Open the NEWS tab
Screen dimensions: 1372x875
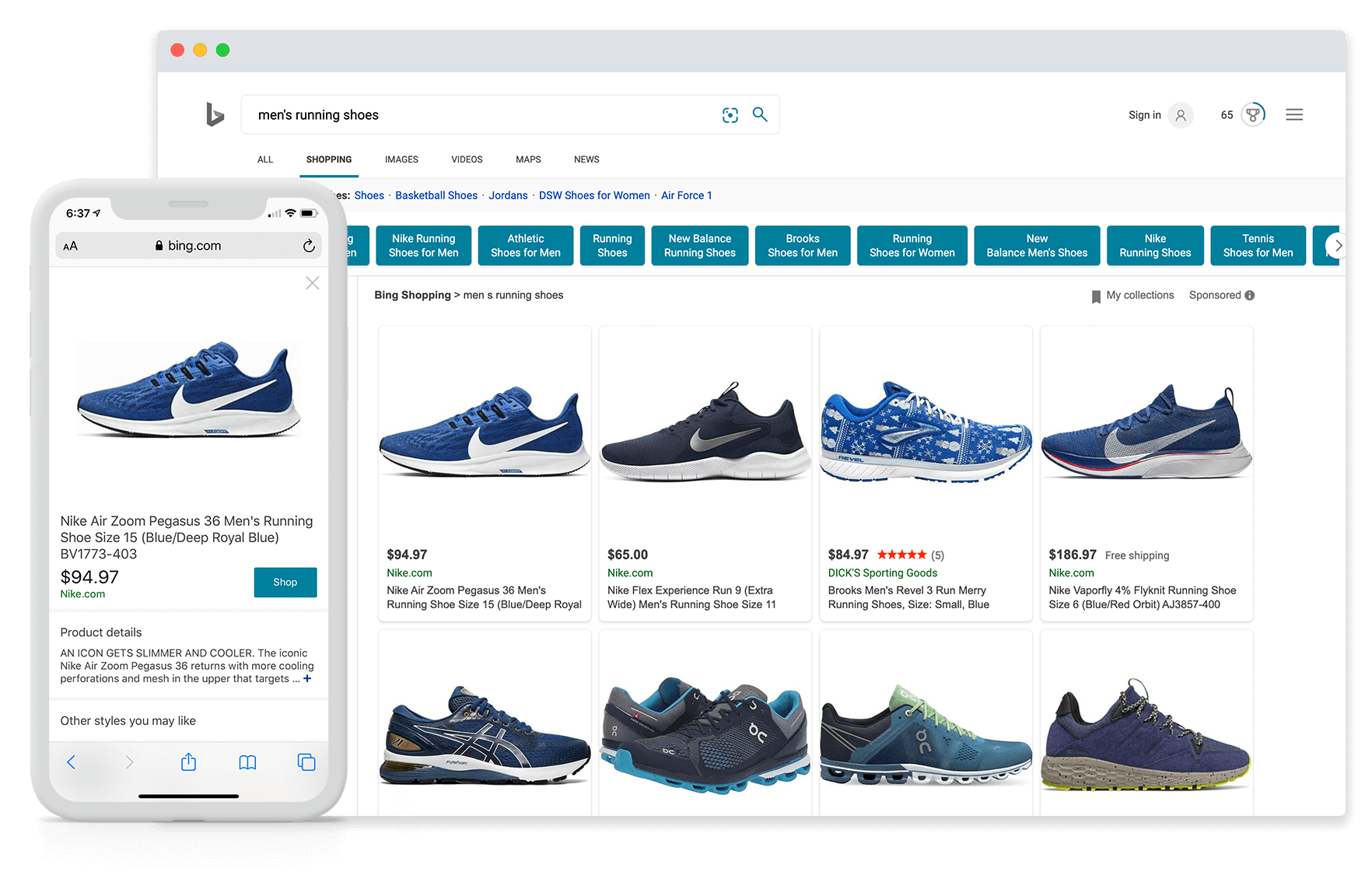(x=586, y=159)
